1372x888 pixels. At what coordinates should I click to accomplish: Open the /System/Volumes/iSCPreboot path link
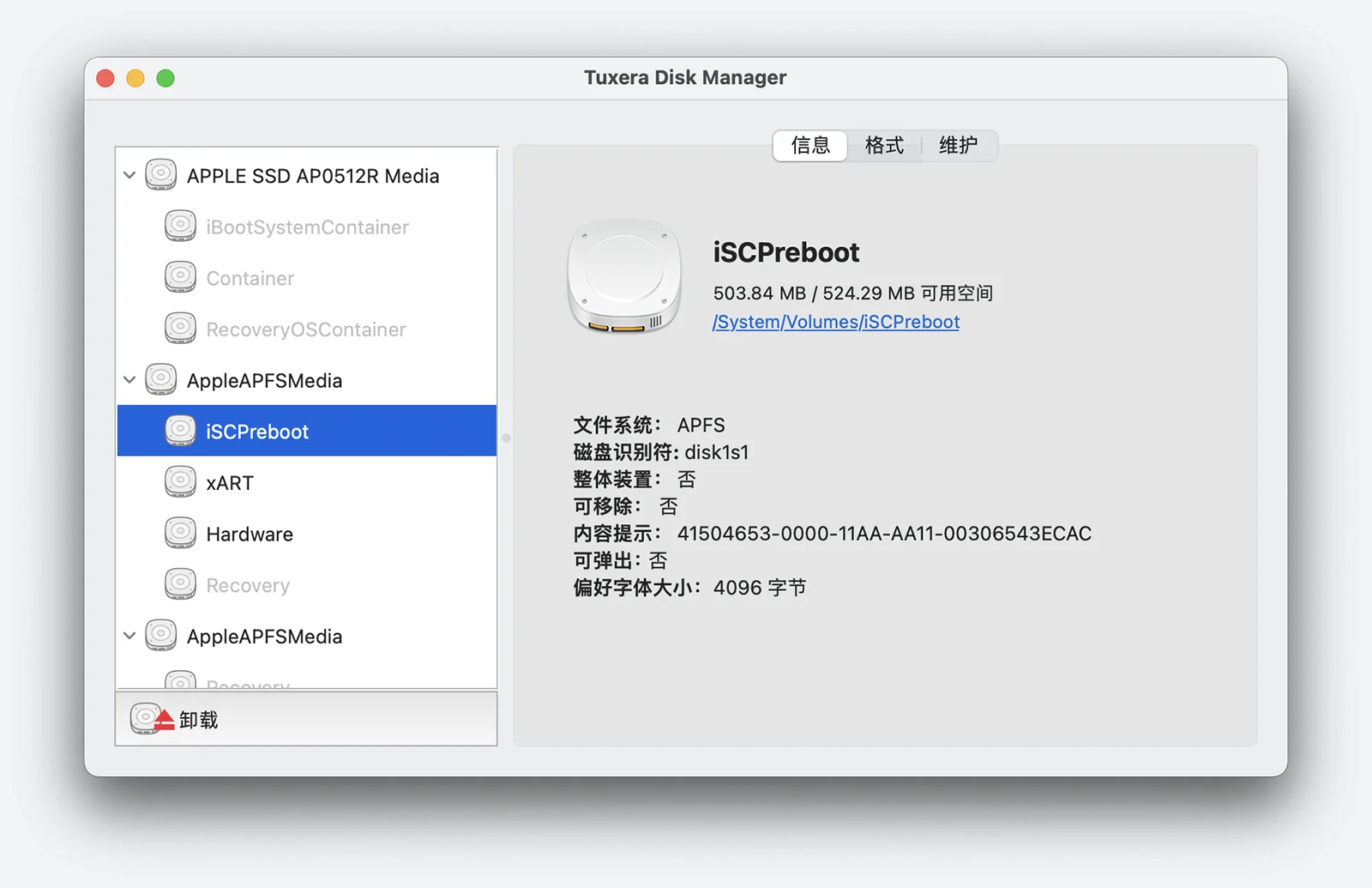[835, 322]
